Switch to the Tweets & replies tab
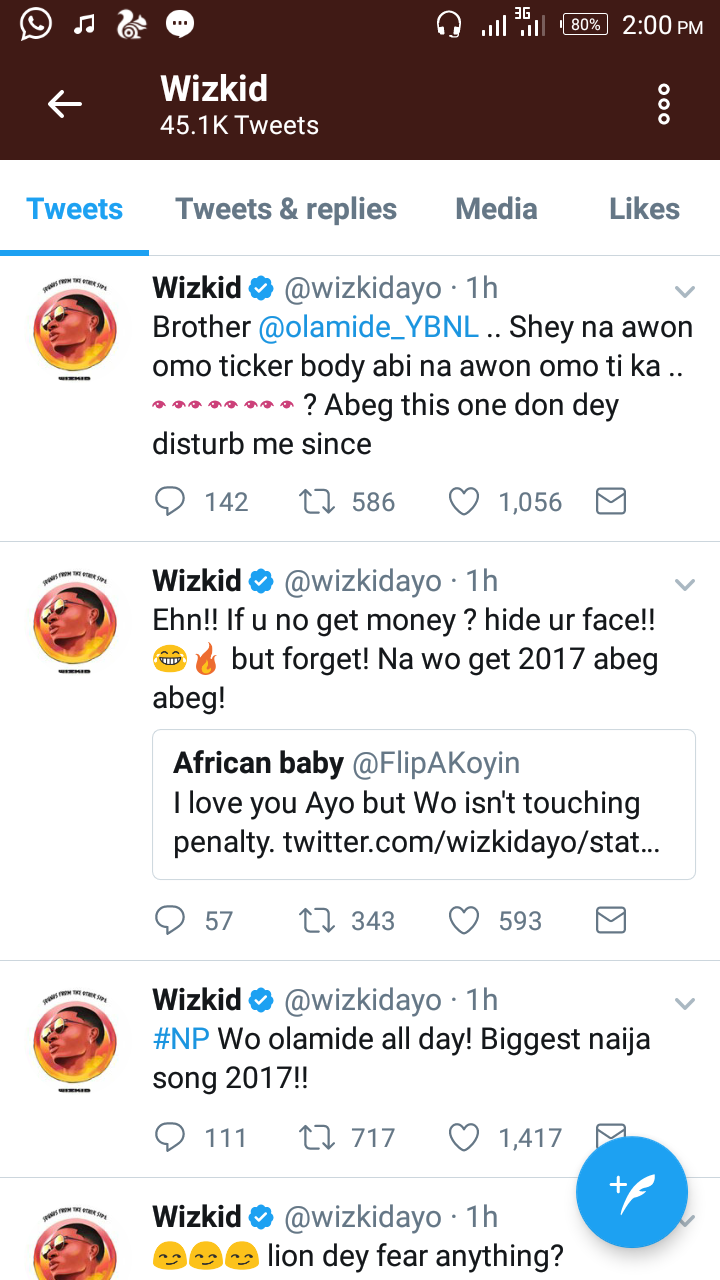 coord(286,209)
